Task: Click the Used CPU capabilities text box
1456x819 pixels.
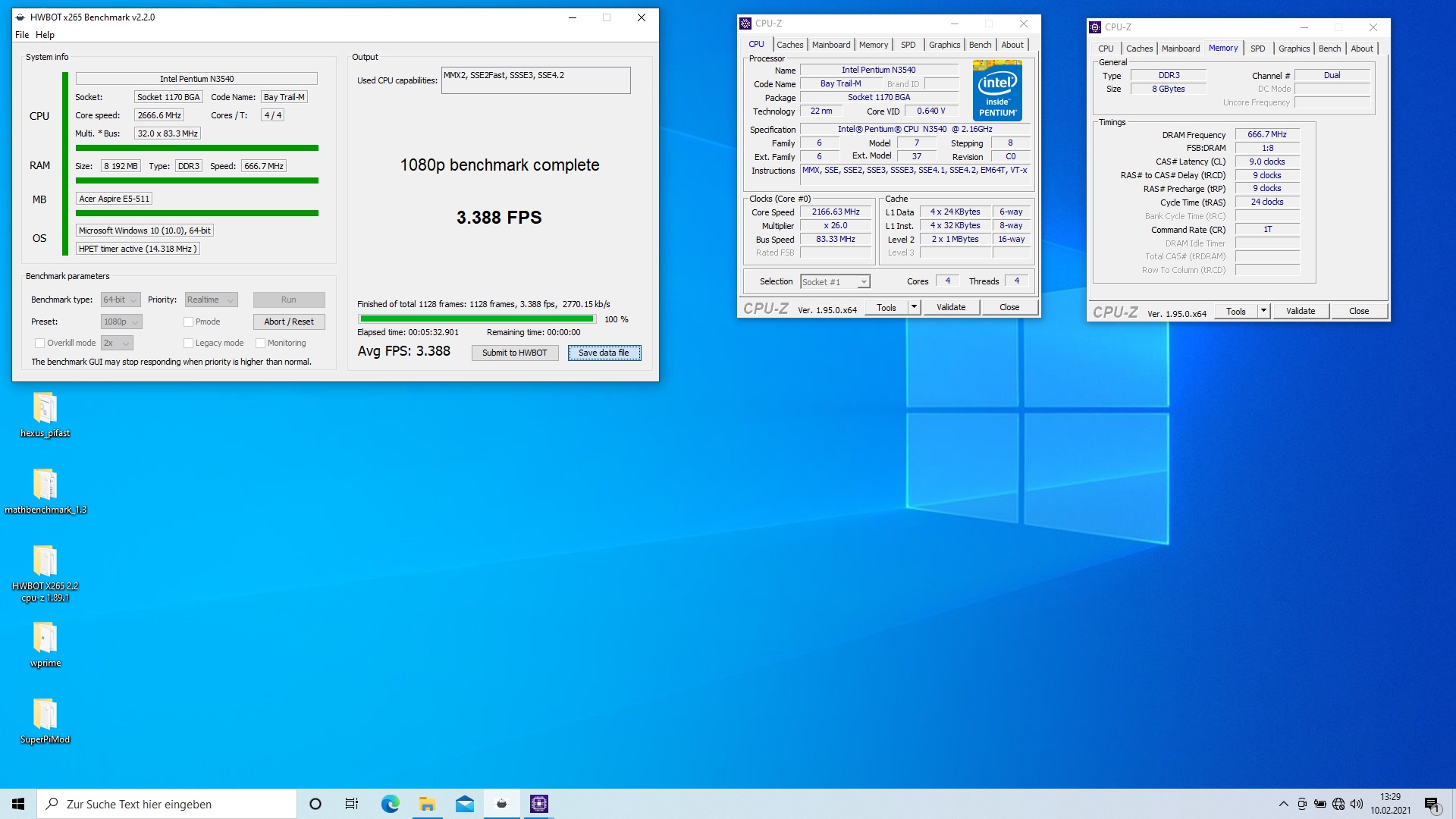Action: coord(535,80)
